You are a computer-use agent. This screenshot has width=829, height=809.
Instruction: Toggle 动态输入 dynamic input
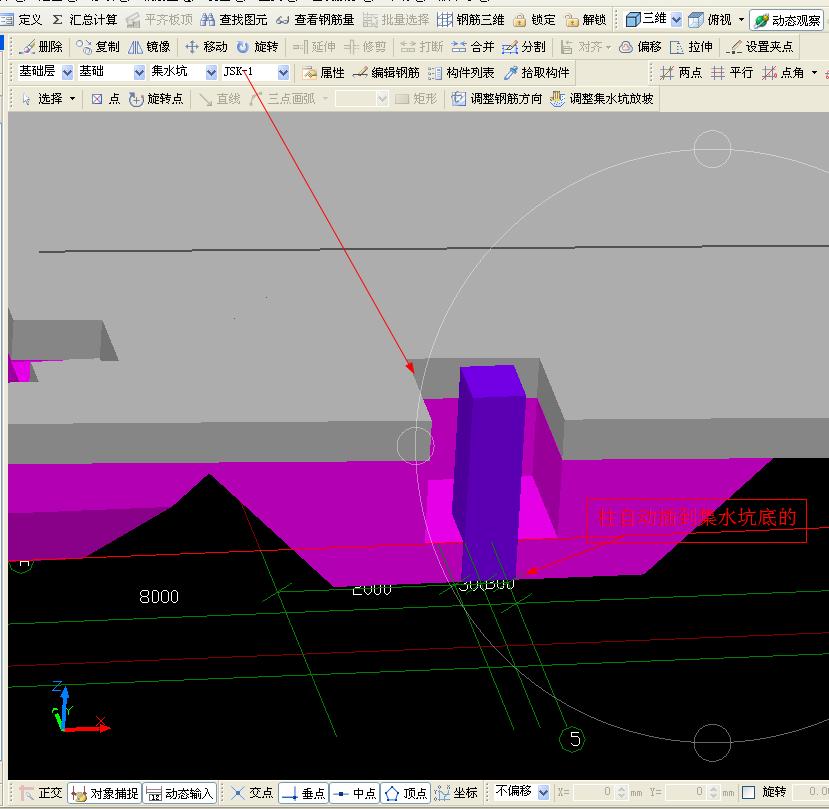tap(180, 793)
